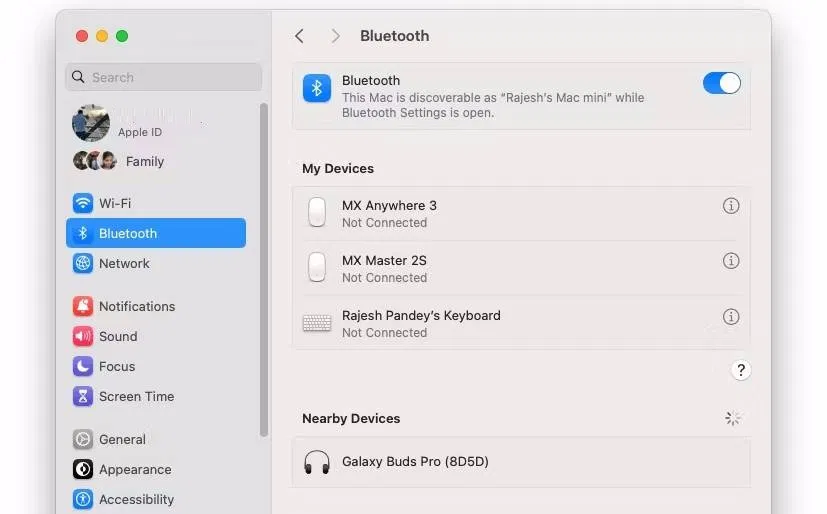Click the Galaxy Buds headphones icon
Image resolution: width=827 pixels, height=514 pixels.
[x=316, y=462]
